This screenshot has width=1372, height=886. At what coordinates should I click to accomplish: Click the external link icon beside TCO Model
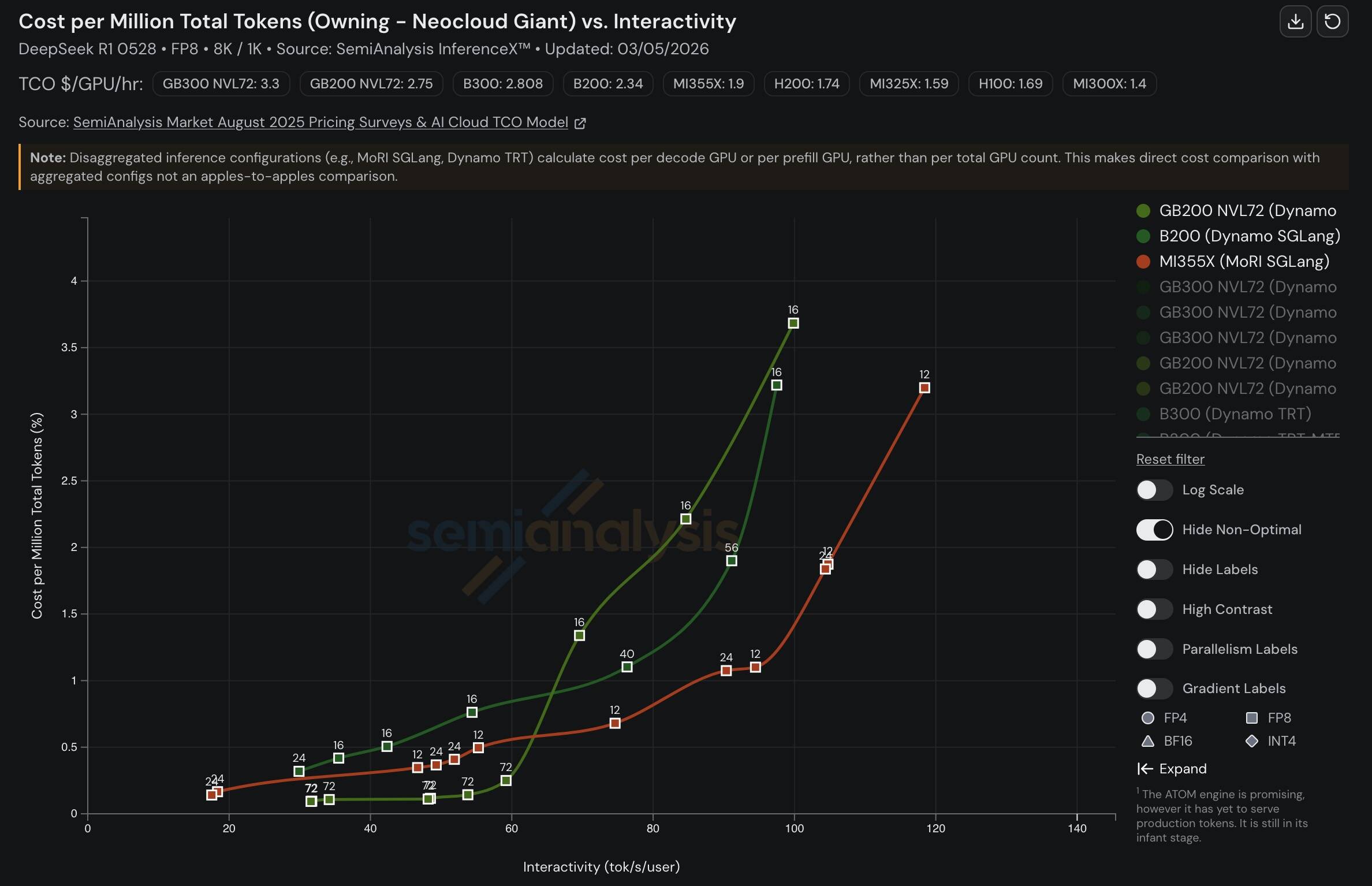580,123
